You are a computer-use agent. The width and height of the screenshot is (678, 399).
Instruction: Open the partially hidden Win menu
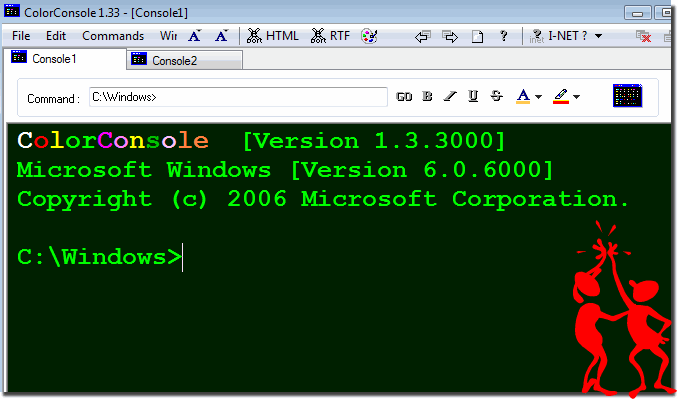coord(168,36)
